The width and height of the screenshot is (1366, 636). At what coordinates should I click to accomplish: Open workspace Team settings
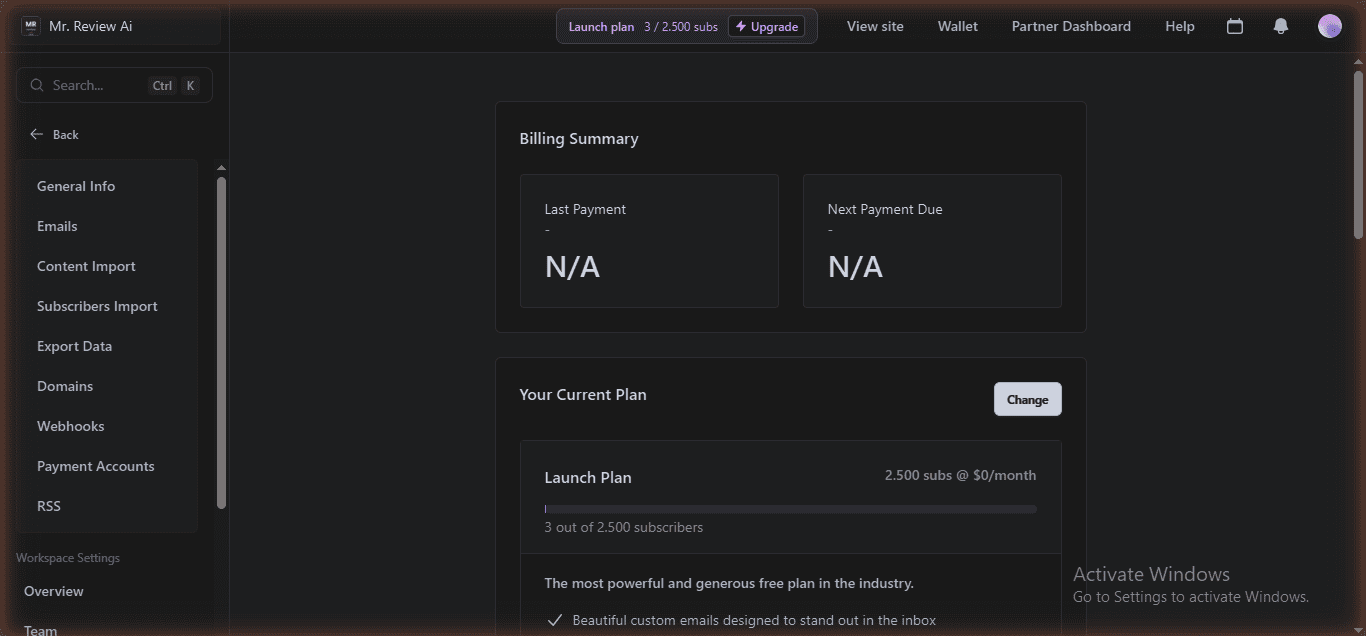[41, 629]
